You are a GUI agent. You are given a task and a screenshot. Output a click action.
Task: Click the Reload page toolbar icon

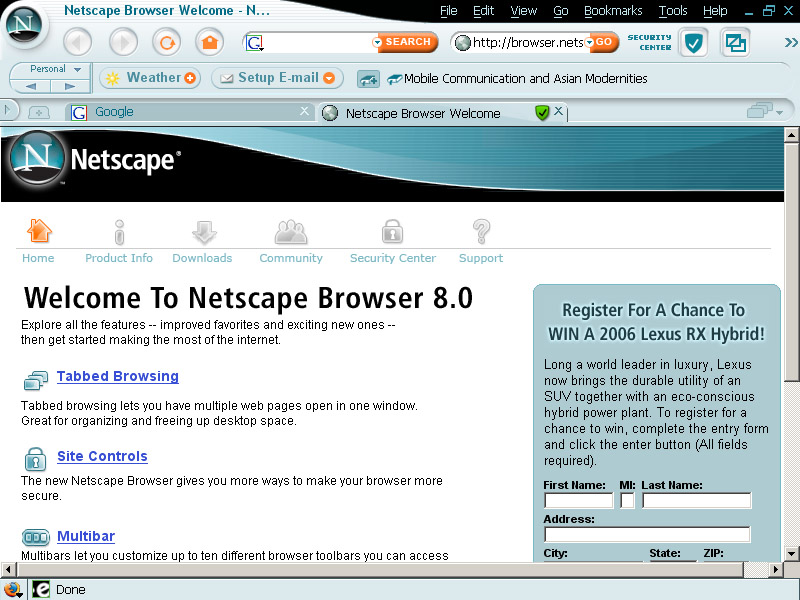tap(166, 42)
